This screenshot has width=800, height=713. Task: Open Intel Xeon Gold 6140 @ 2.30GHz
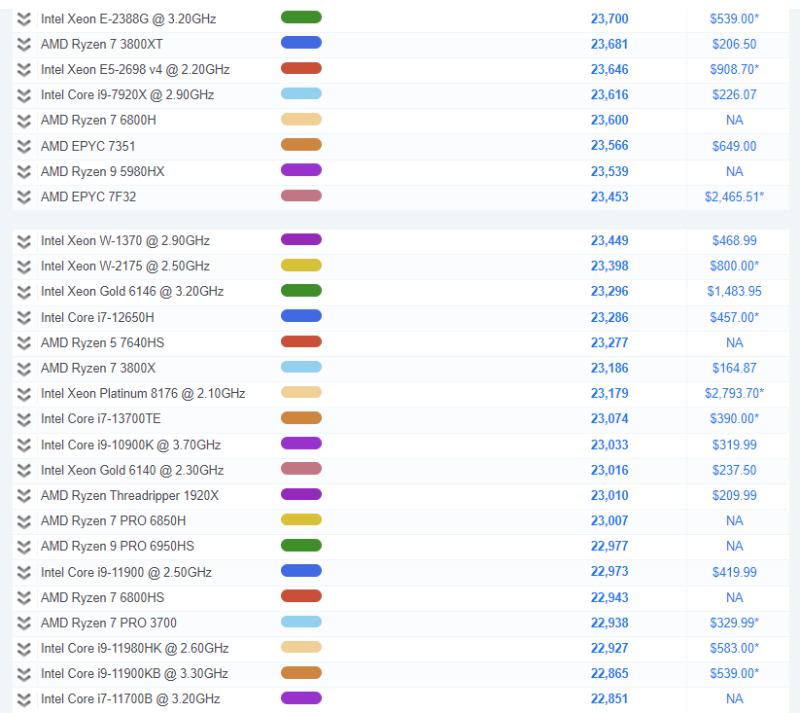tap(132, 470)
